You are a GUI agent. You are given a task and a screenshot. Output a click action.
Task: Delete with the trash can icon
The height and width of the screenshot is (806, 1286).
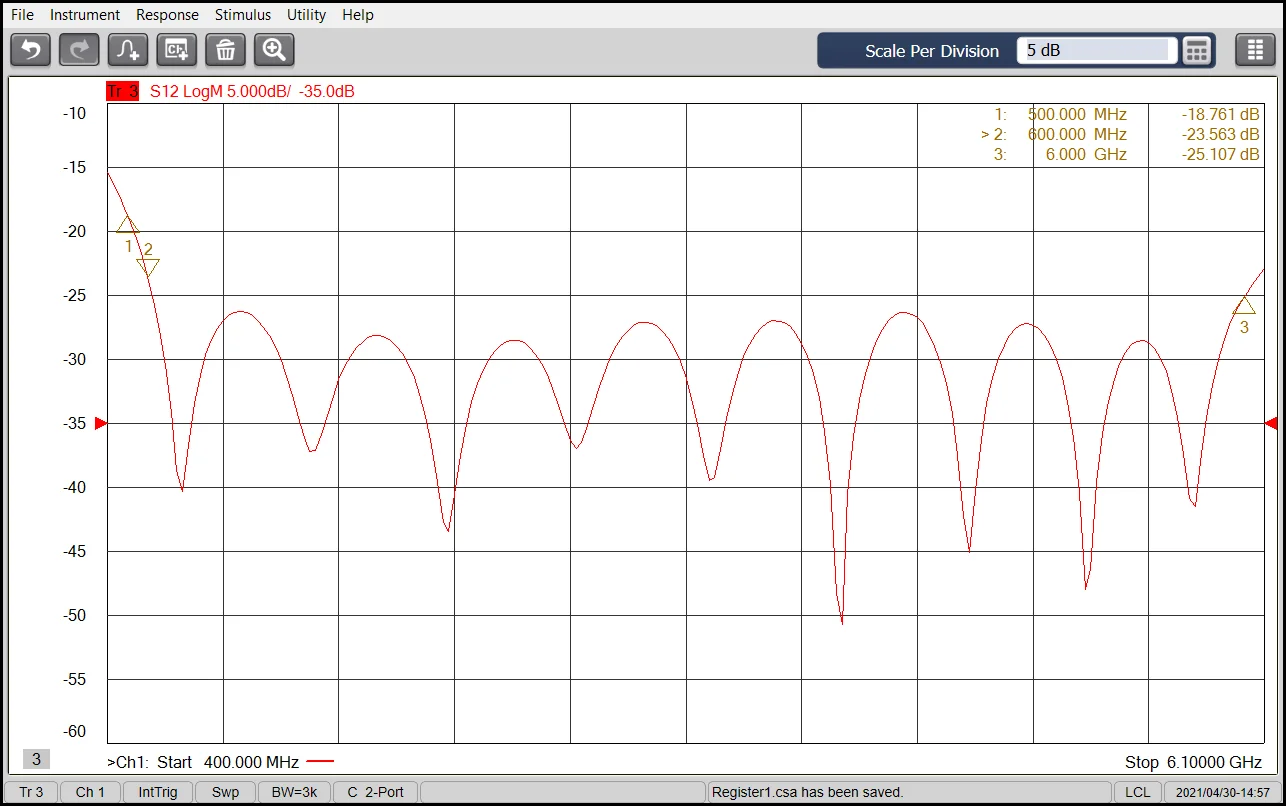[x=225, y=50]
